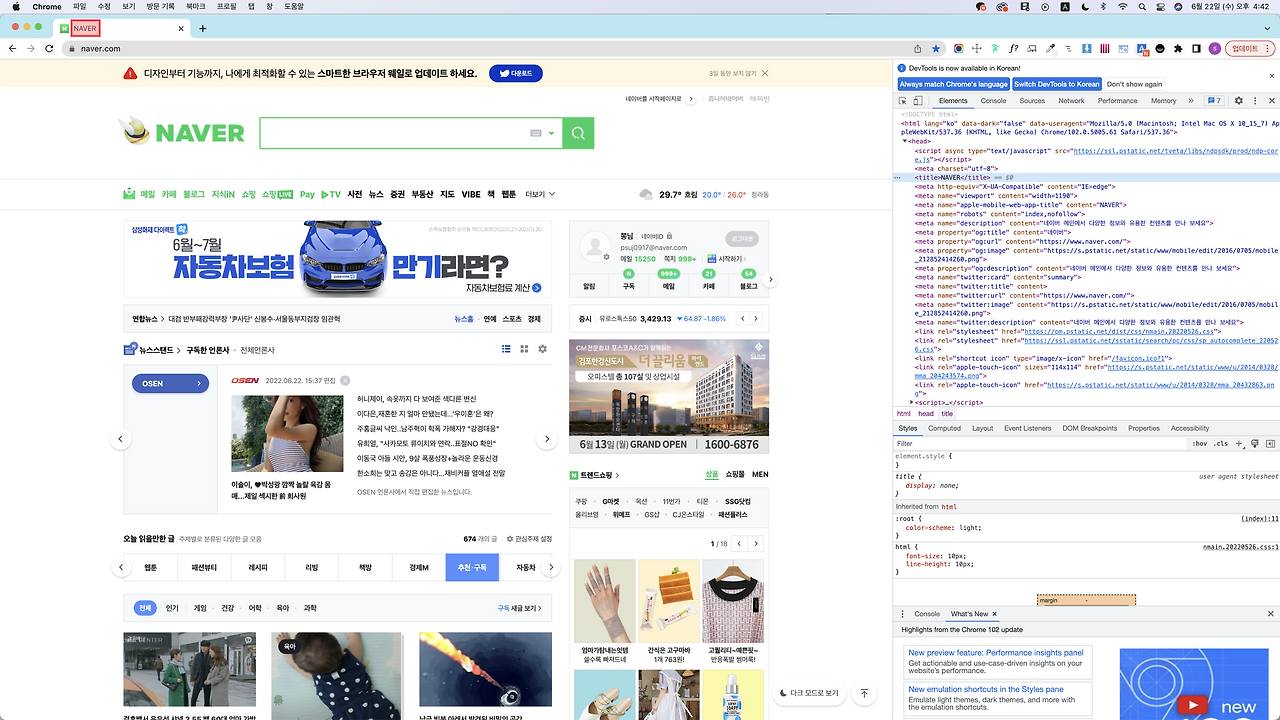
Task: Open the Chrome 파일 menu
Action: (80, 7)
